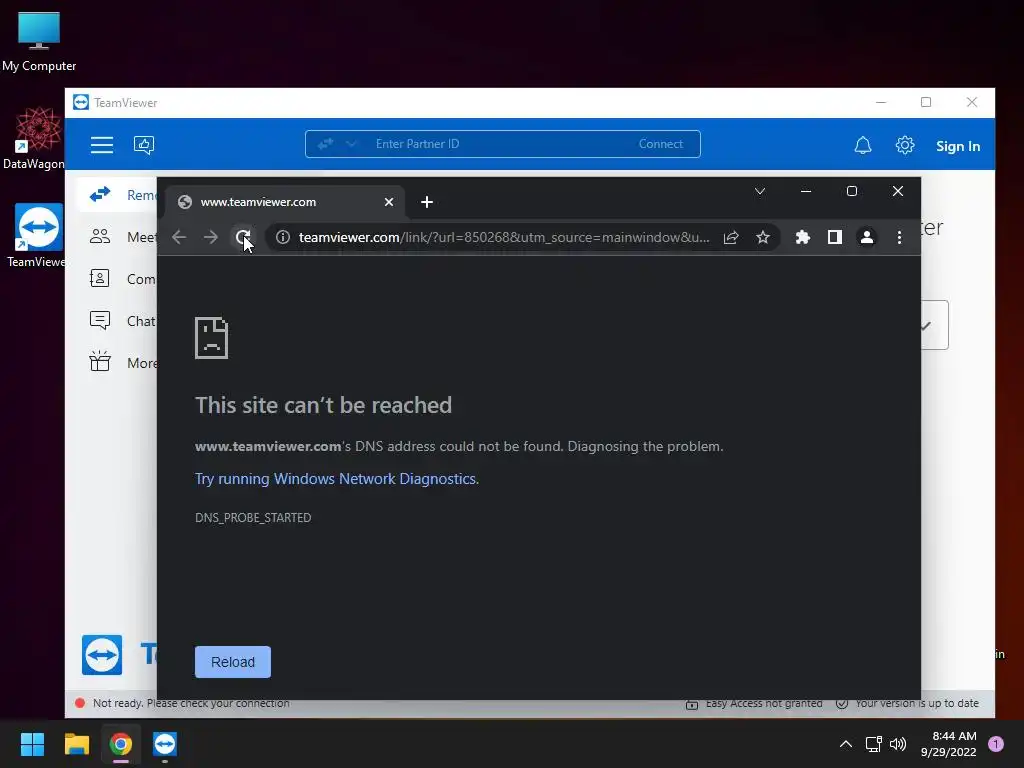The image size is (1024, 768).
Task: Click the DNS_PROBE_STARTED error code
Action: [x=253, y=517]
